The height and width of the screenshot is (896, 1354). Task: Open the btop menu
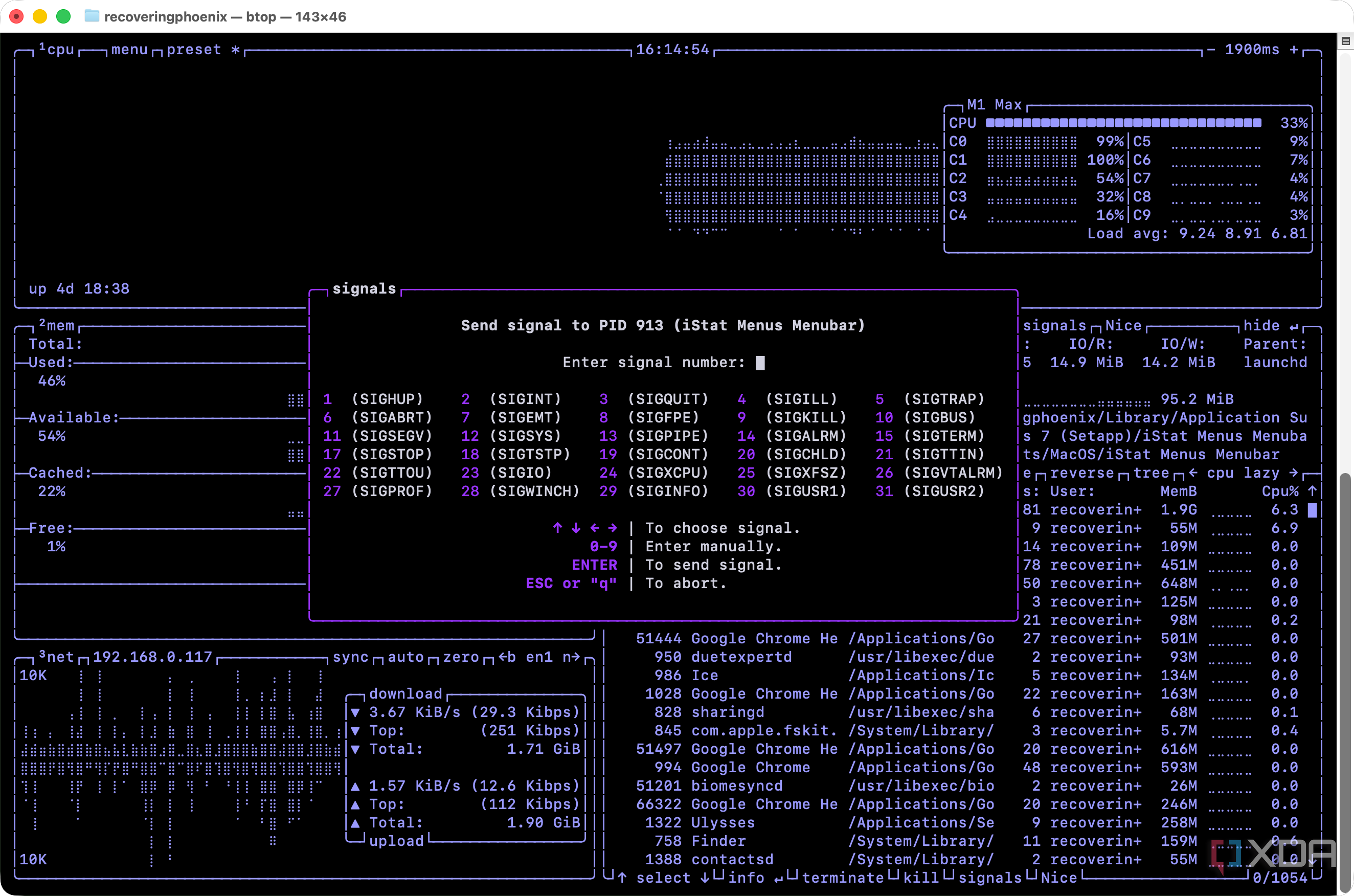tap(130, 50)
